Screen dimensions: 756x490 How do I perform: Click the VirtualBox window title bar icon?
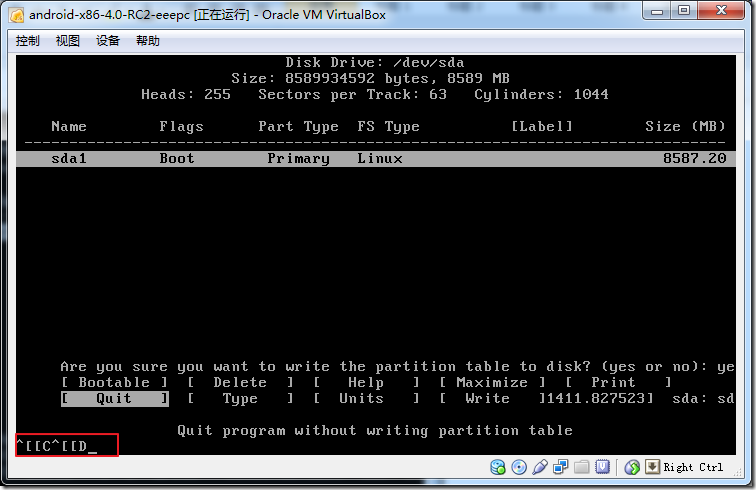16,15
